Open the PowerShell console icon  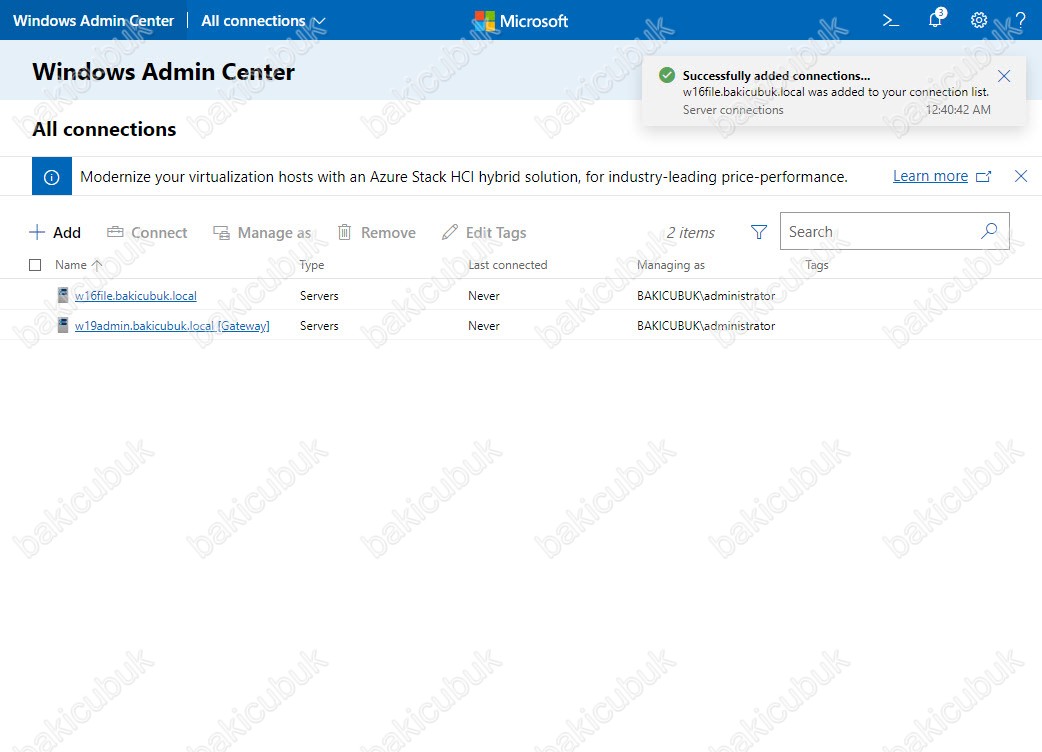890,21
